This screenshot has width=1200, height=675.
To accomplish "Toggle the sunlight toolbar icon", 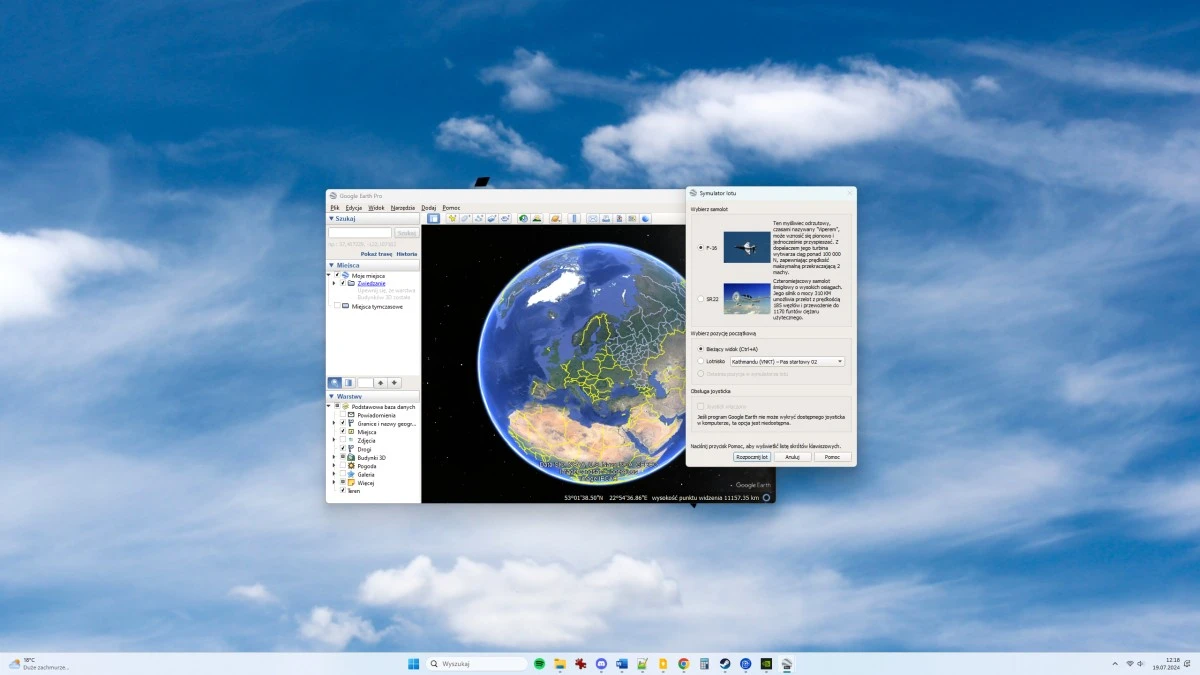I will point(537,218).
